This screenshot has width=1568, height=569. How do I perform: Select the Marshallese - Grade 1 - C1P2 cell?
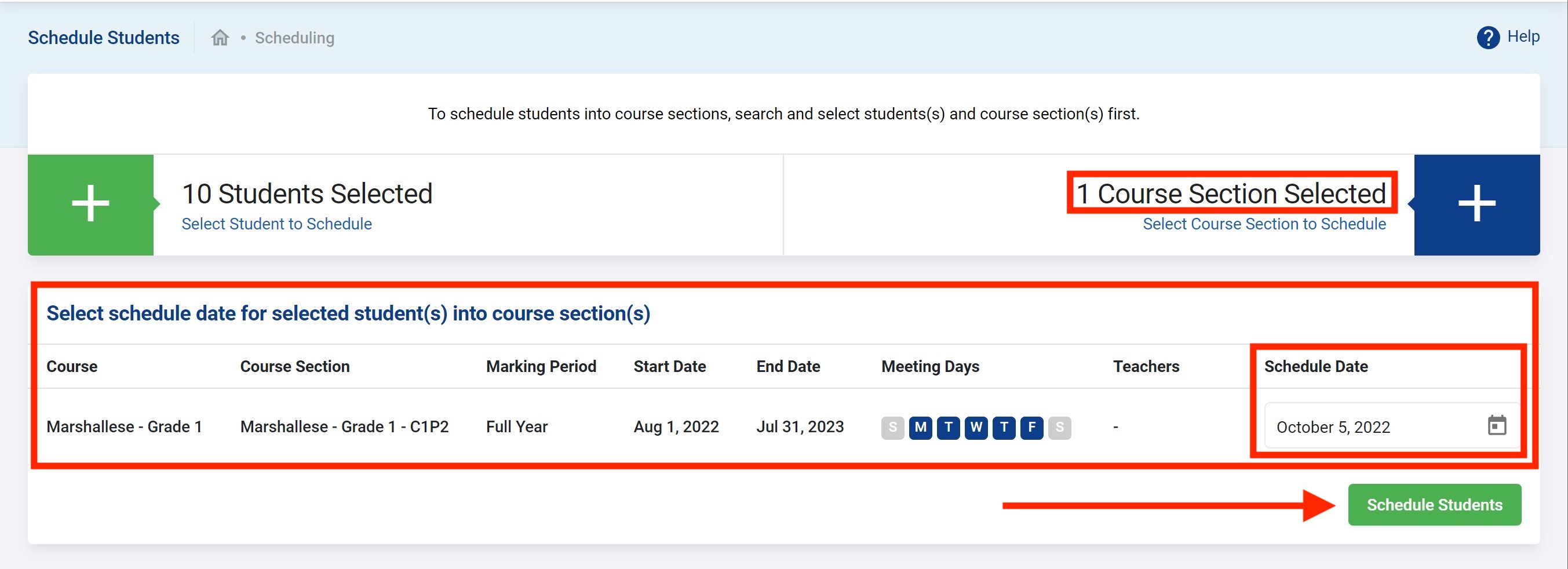(344, 427)
